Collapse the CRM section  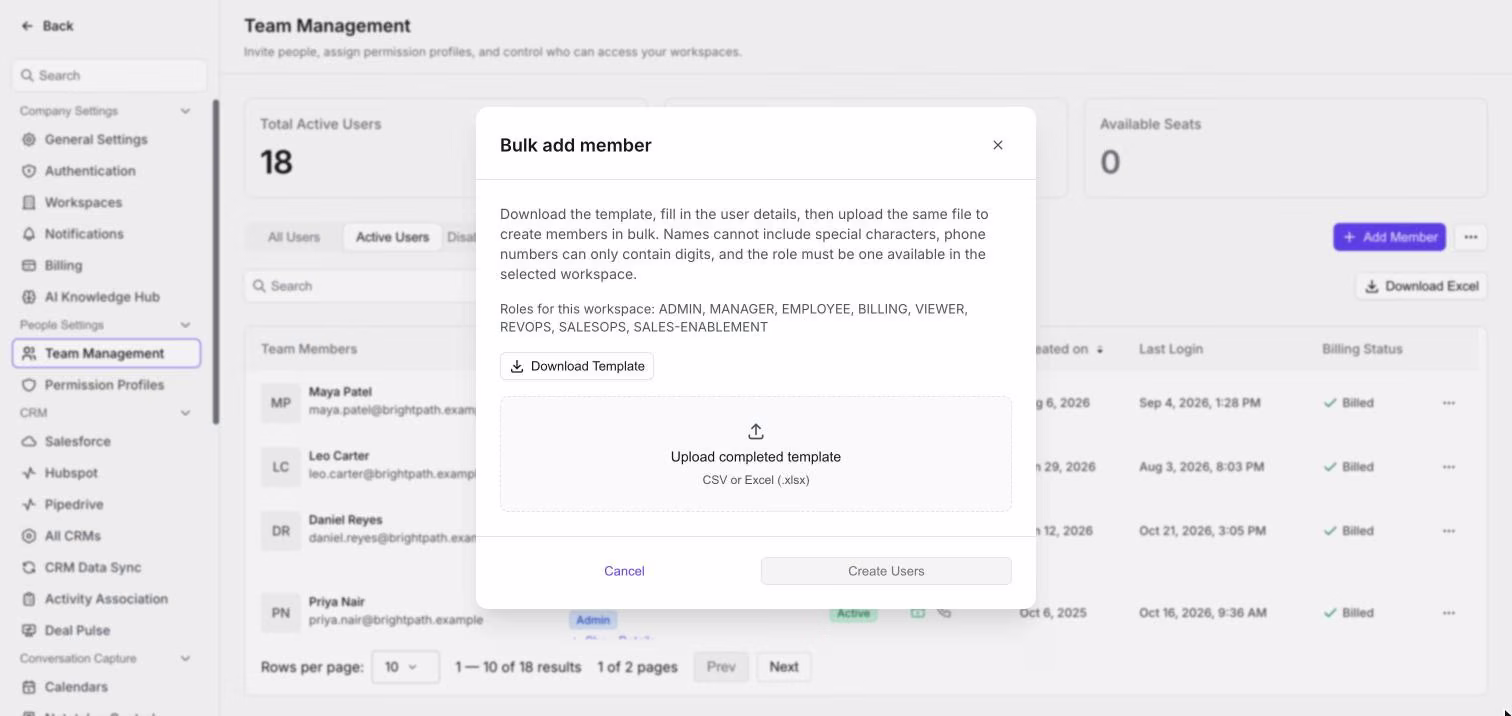pyautogui.click(x=185, y=413)
